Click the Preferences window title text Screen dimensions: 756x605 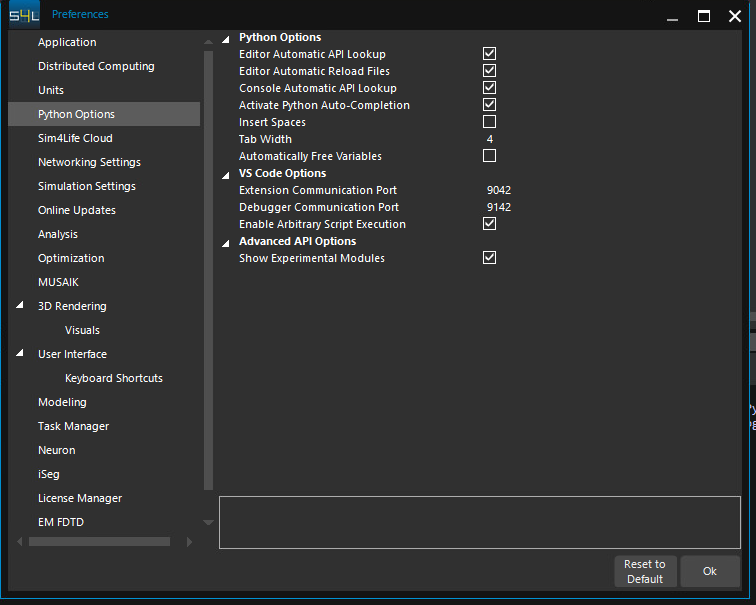[80, 14]
